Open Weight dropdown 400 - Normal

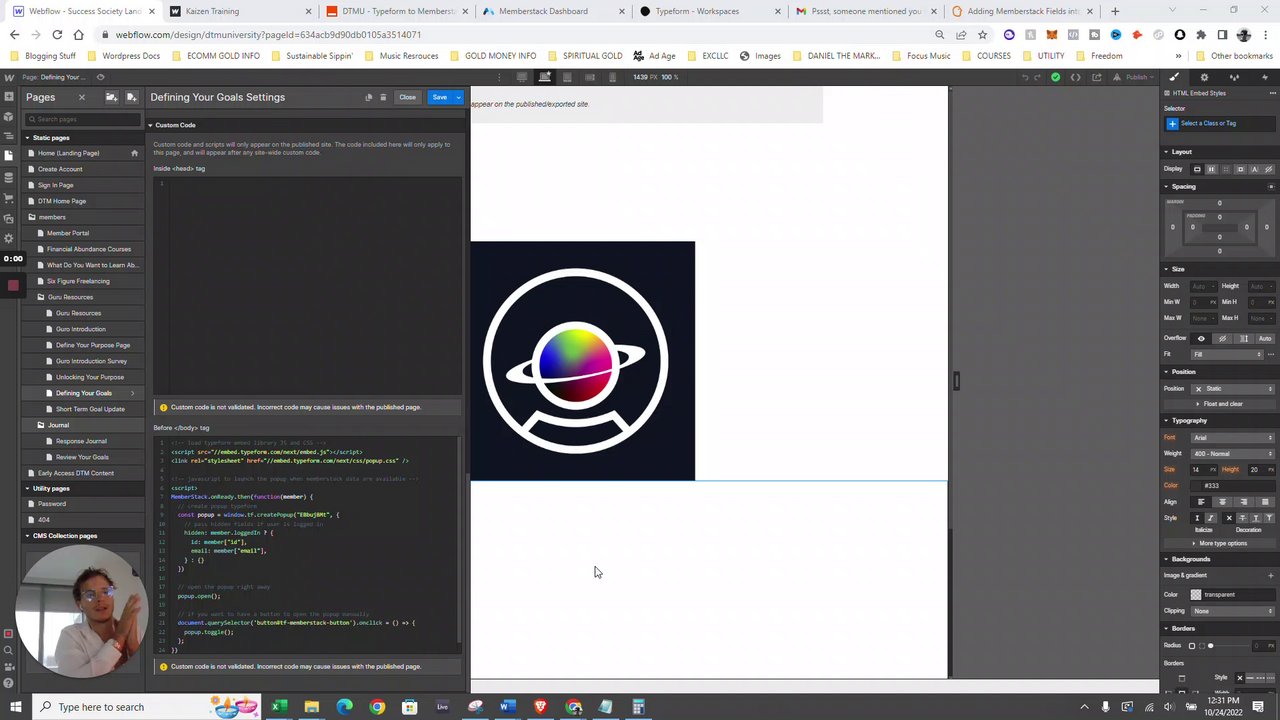pyautogui.click(x=1233, y=453)
